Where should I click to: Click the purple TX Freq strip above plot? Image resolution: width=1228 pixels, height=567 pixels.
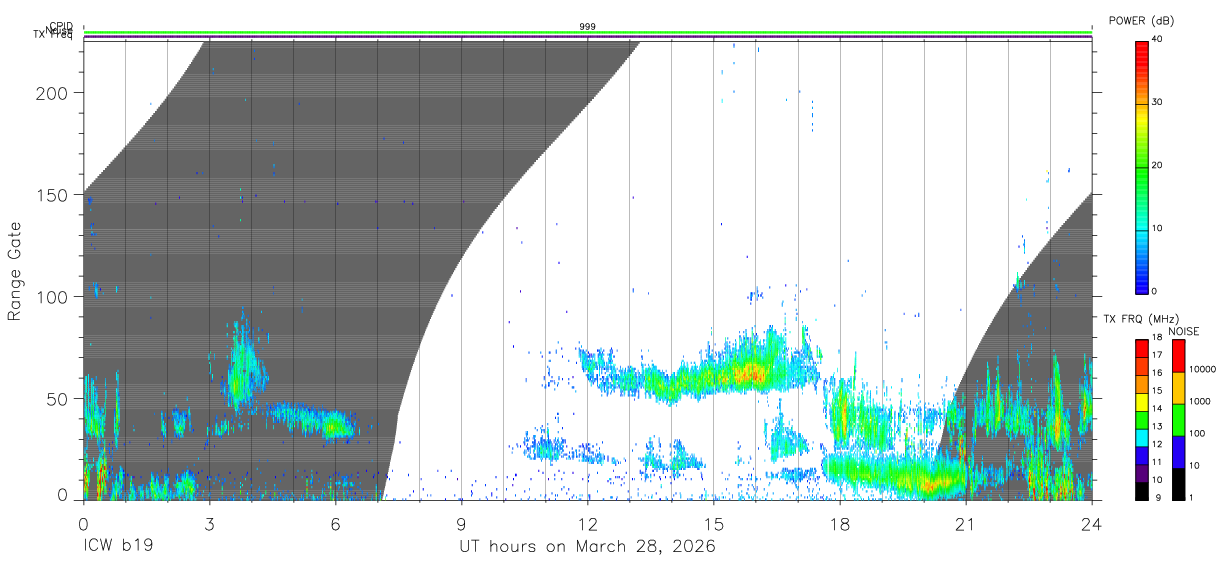(587, 37)
